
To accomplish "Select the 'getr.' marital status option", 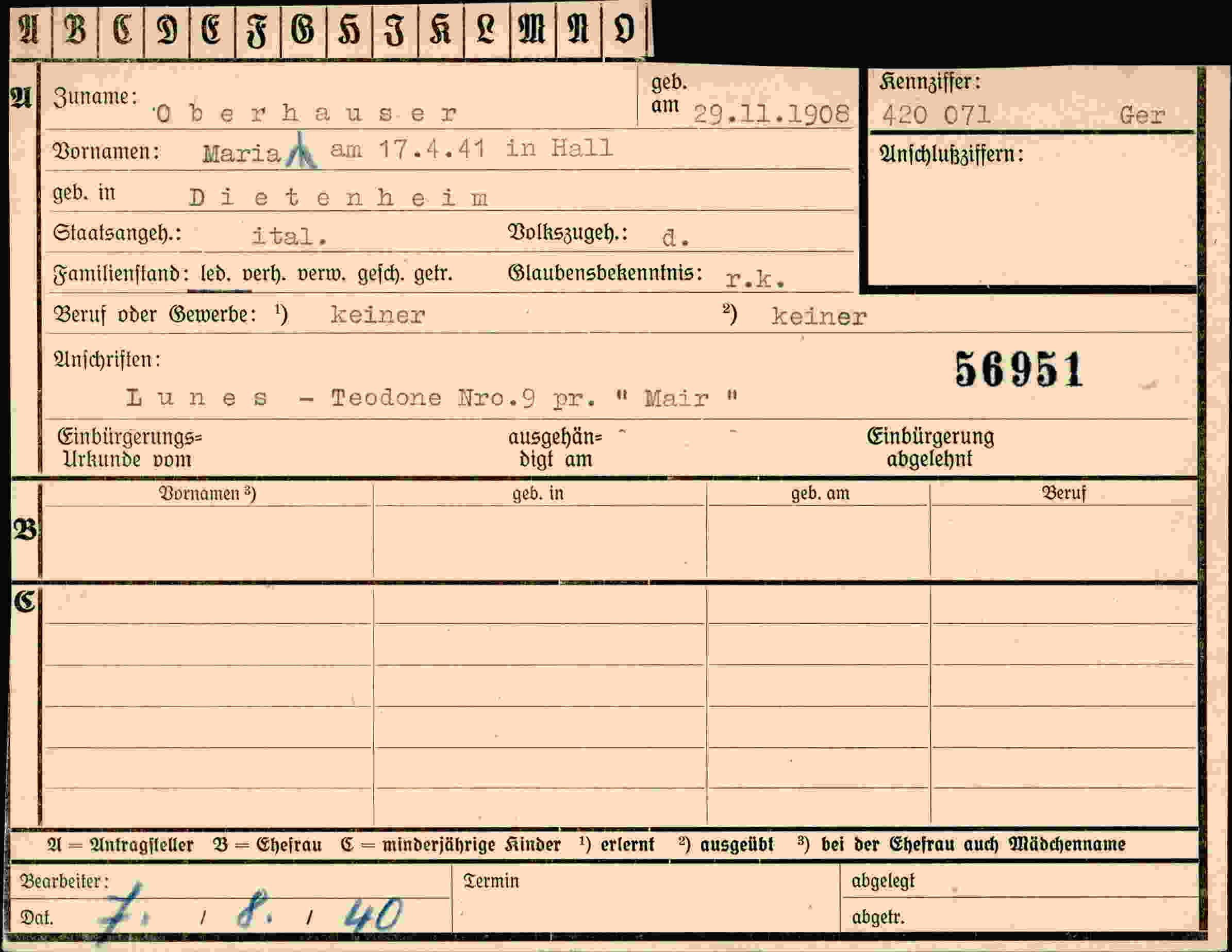I will (433, 275).
